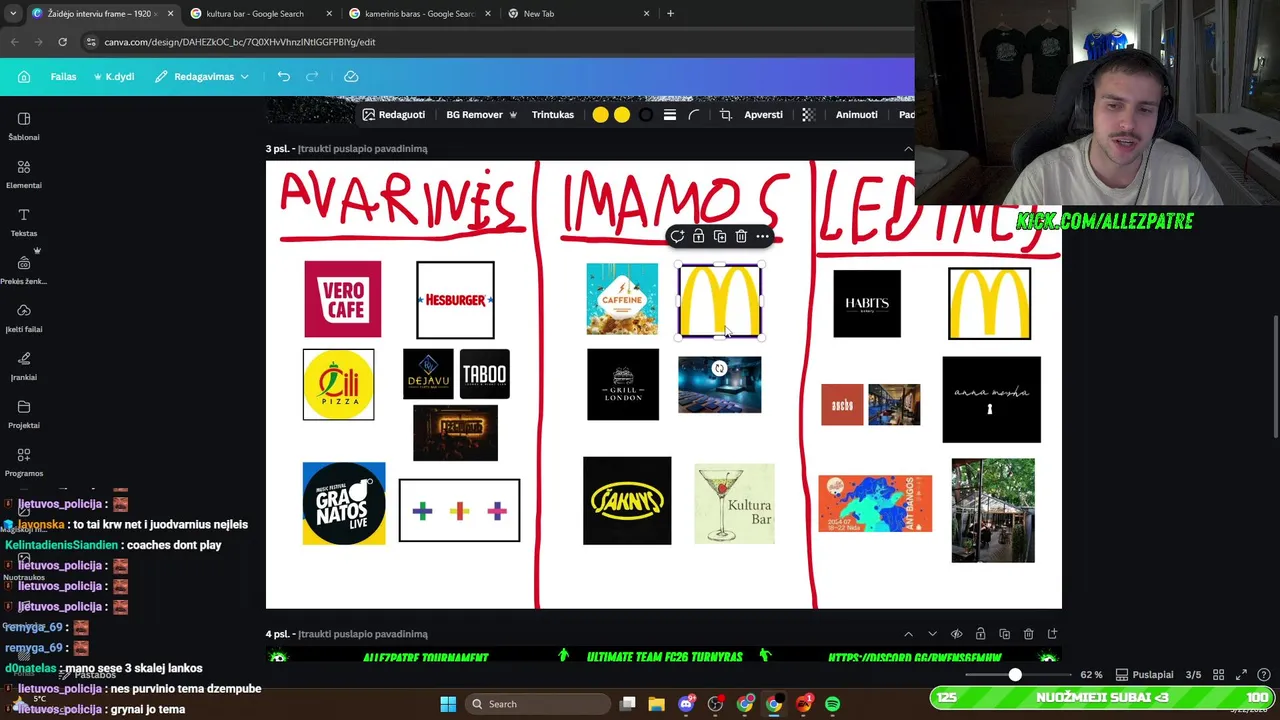Click page 3 title placeholder field
Image resolution: width=1280 pixels, height=720 pixels.
362,149
